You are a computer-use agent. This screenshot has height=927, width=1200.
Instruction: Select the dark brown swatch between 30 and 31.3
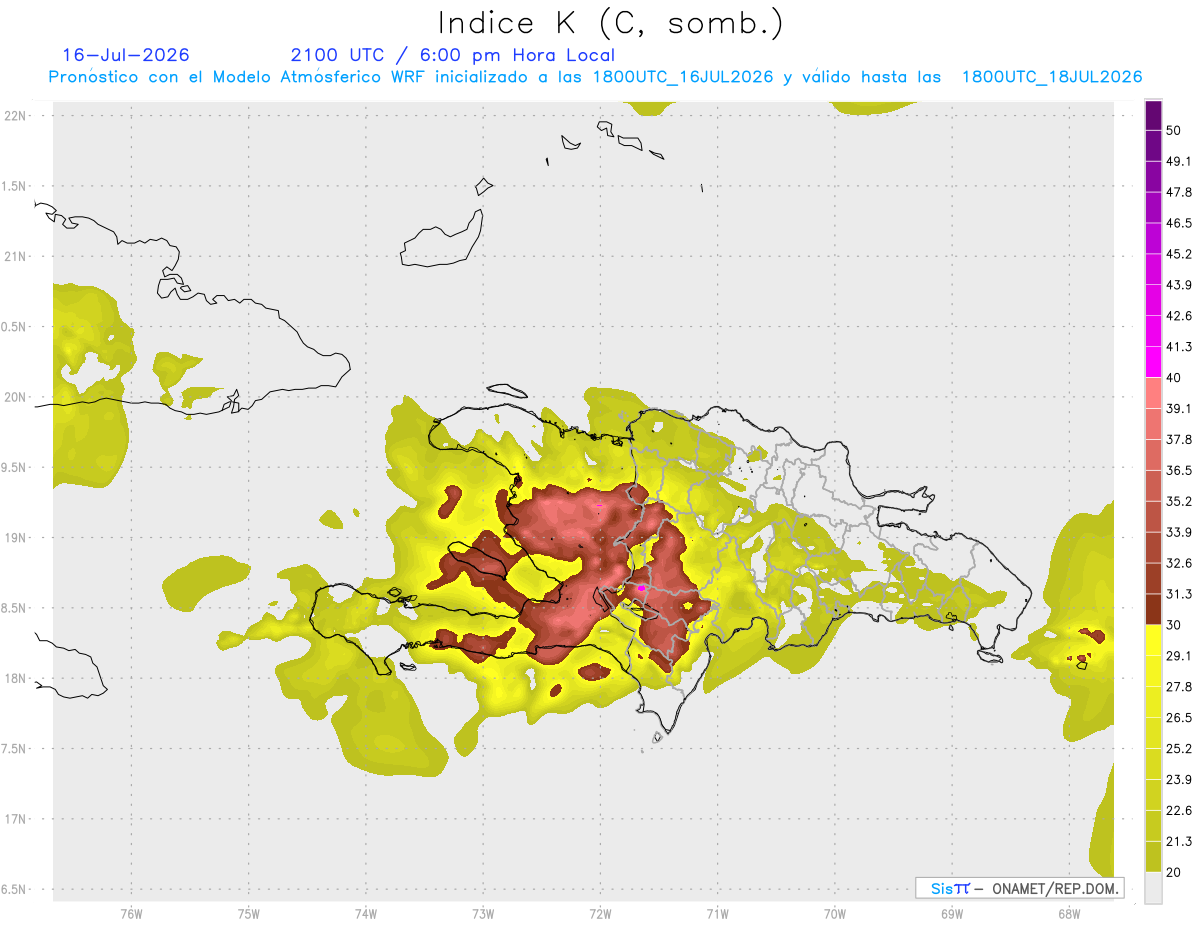click(1153, 609)
